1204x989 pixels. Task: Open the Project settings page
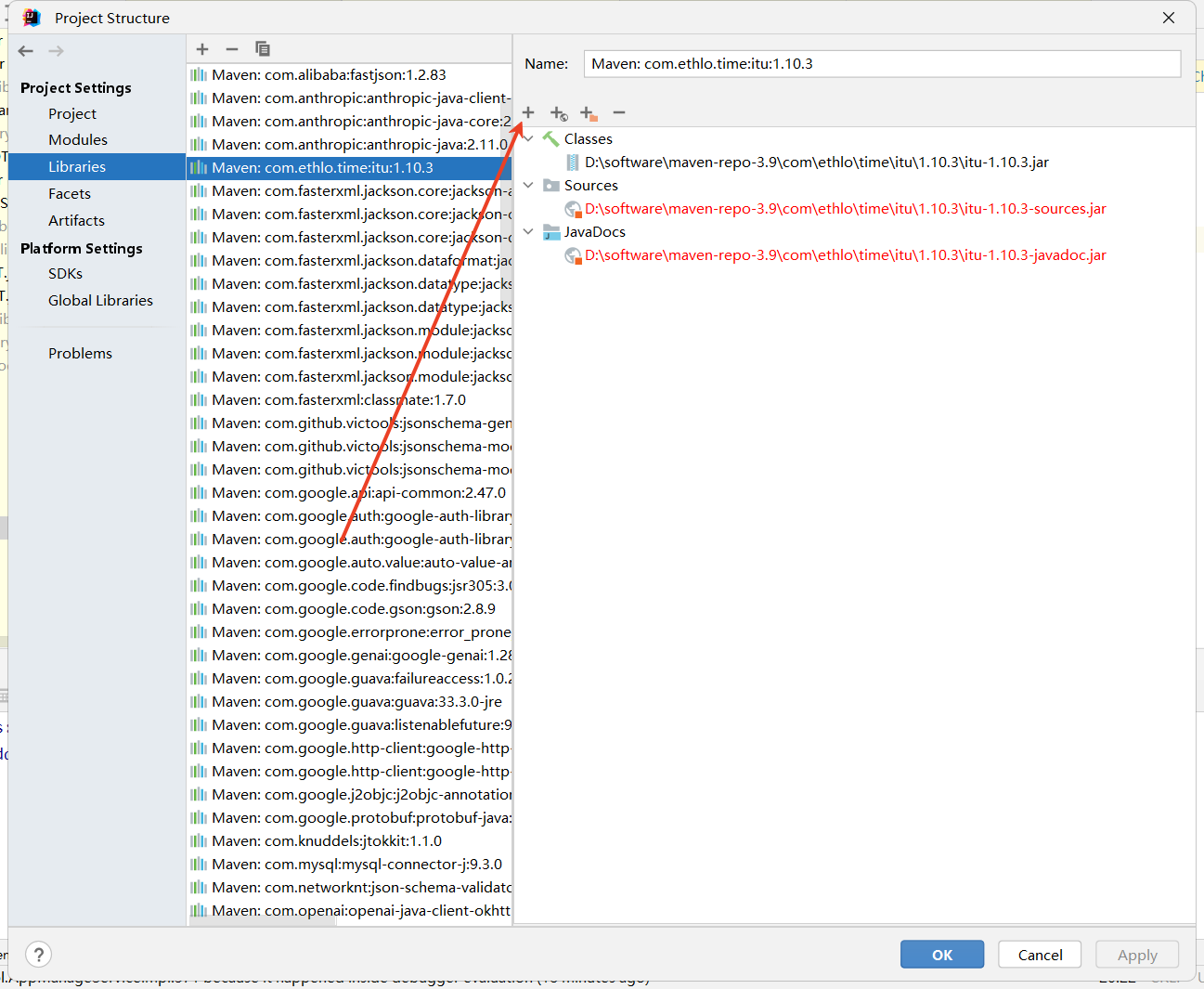[72, 113]
